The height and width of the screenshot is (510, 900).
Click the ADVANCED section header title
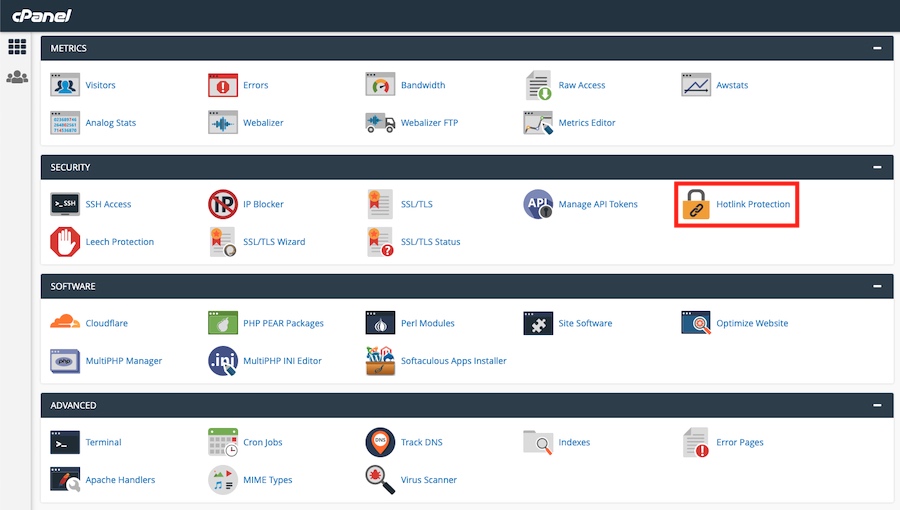[x=73, y=405]
